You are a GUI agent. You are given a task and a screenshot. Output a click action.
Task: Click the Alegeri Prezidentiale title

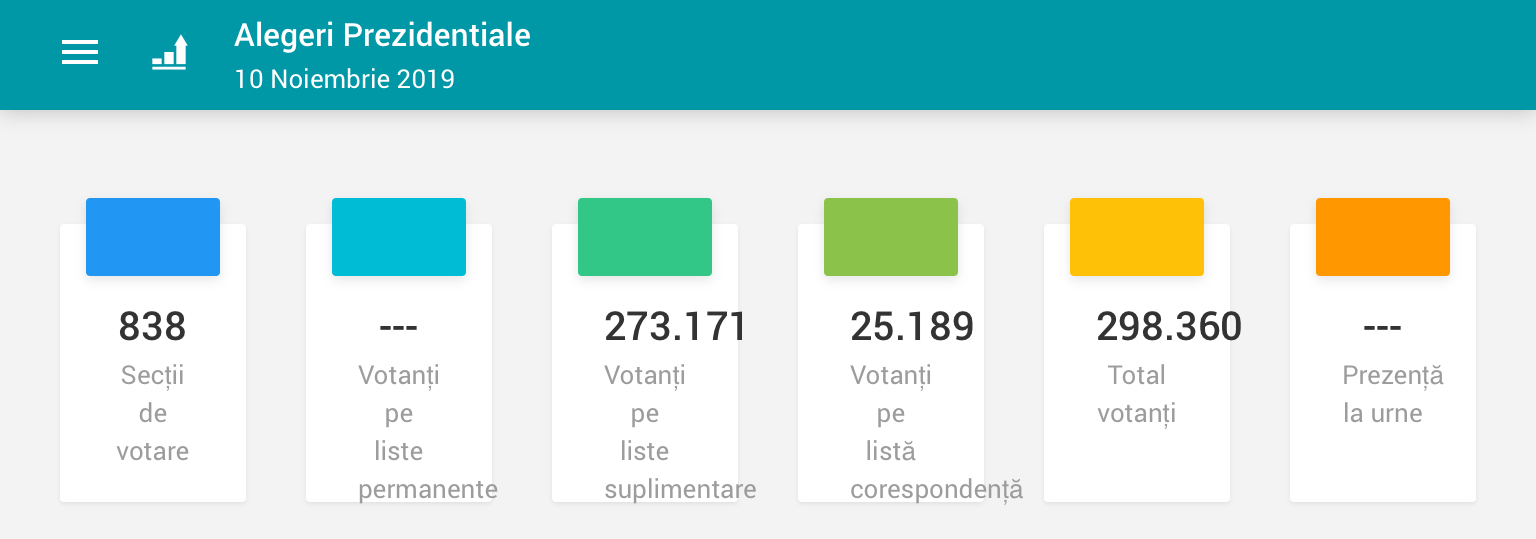coord(382,36)
